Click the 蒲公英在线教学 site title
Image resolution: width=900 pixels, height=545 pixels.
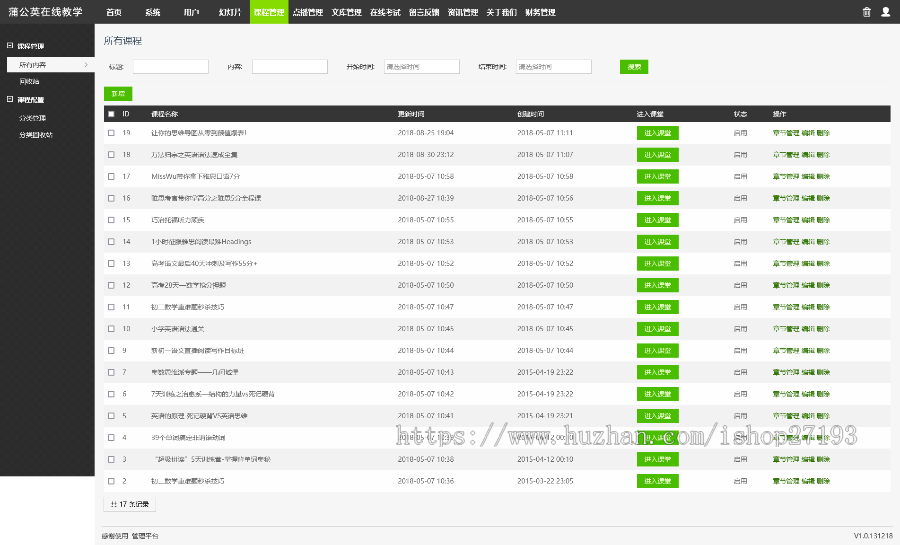tap(45, 11)
